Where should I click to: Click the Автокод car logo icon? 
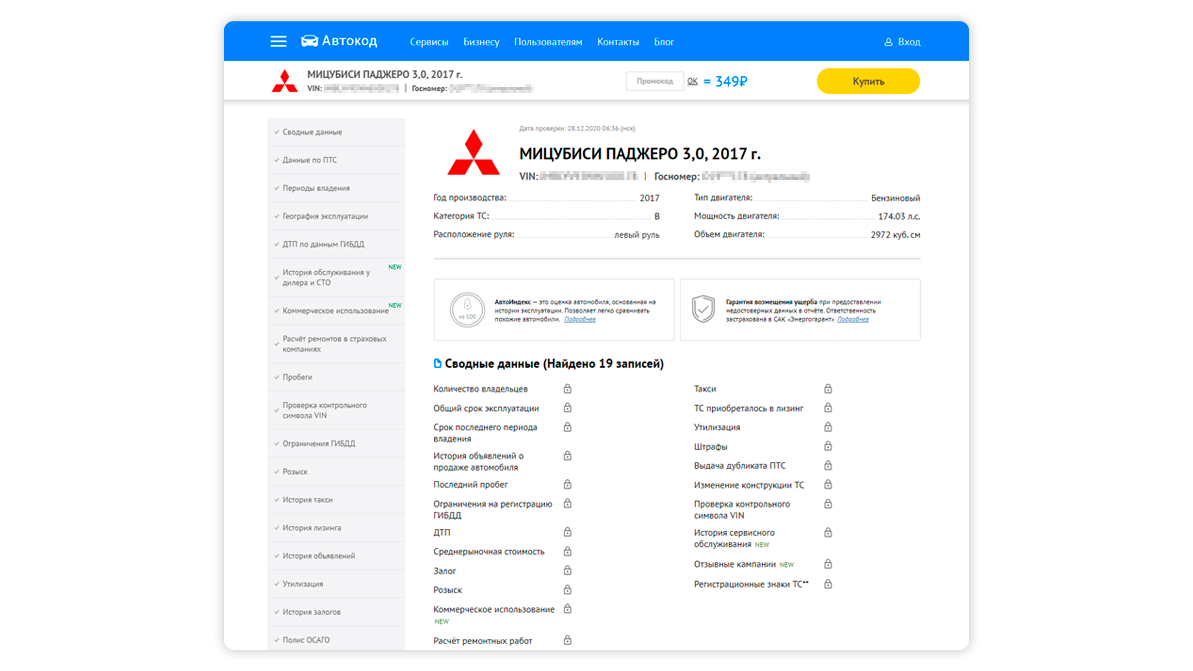pyautogui.click(x=310, y=41)
